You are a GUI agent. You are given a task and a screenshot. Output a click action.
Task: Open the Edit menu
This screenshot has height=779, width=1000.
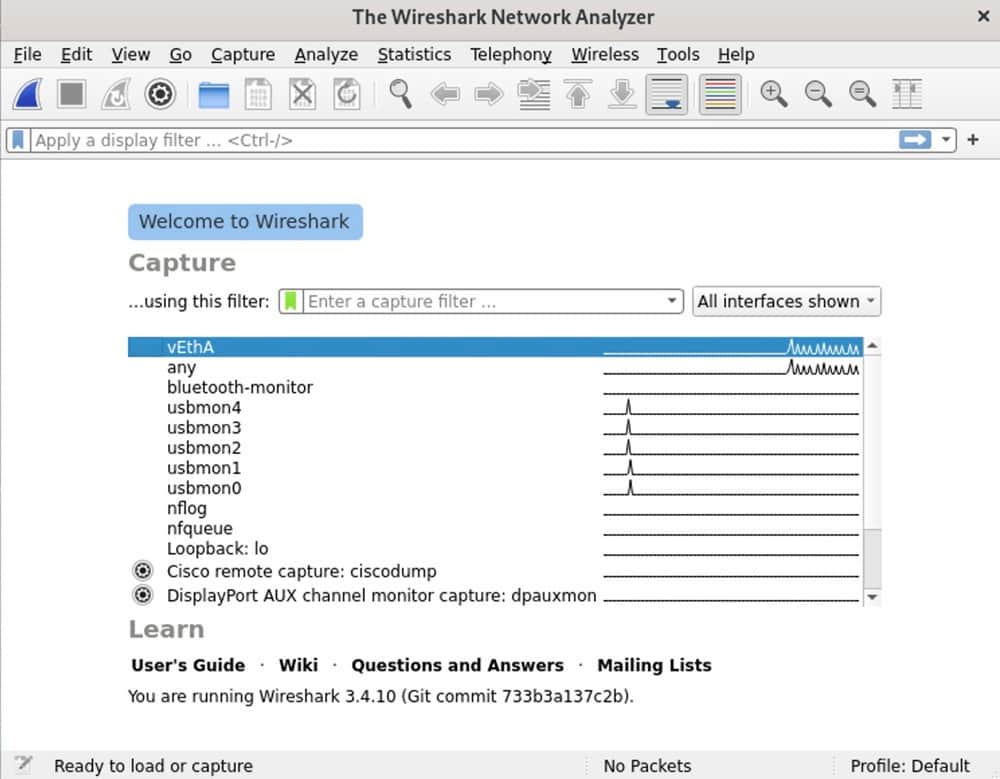pyautogui.click(x=77, y=55)
